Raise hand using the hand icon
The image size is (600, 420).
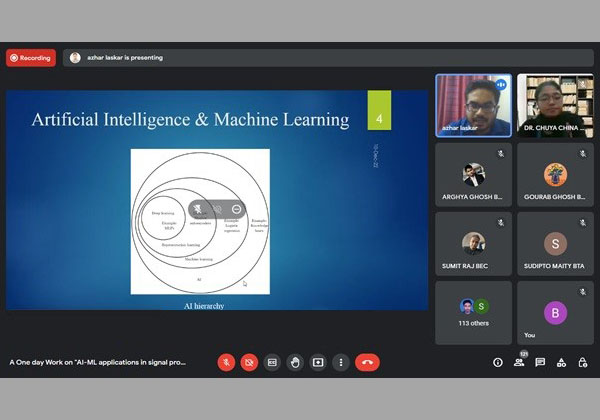point(295,362)
